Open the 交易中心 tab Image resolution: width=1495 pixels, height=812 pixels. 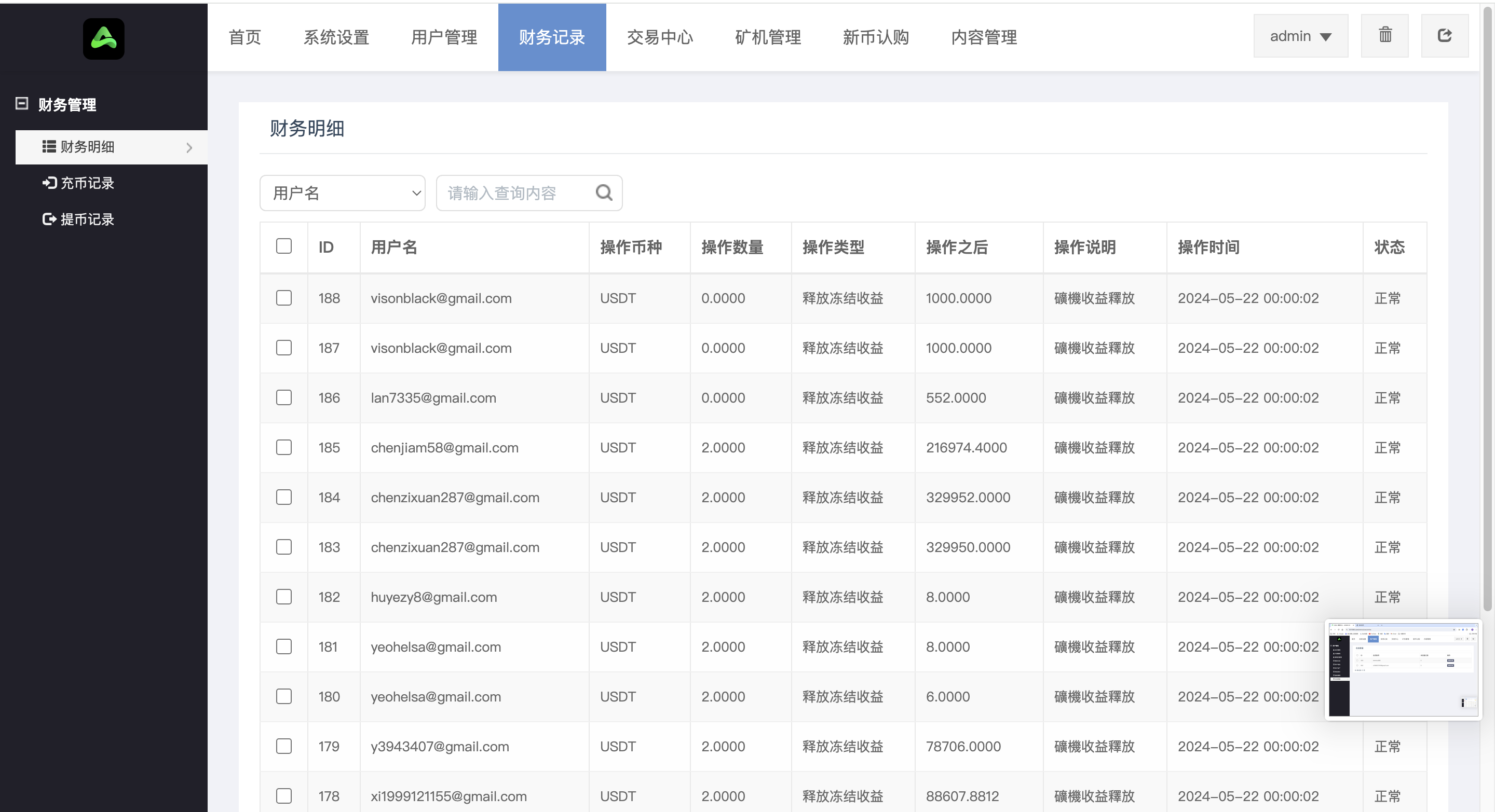click(660, 37)
